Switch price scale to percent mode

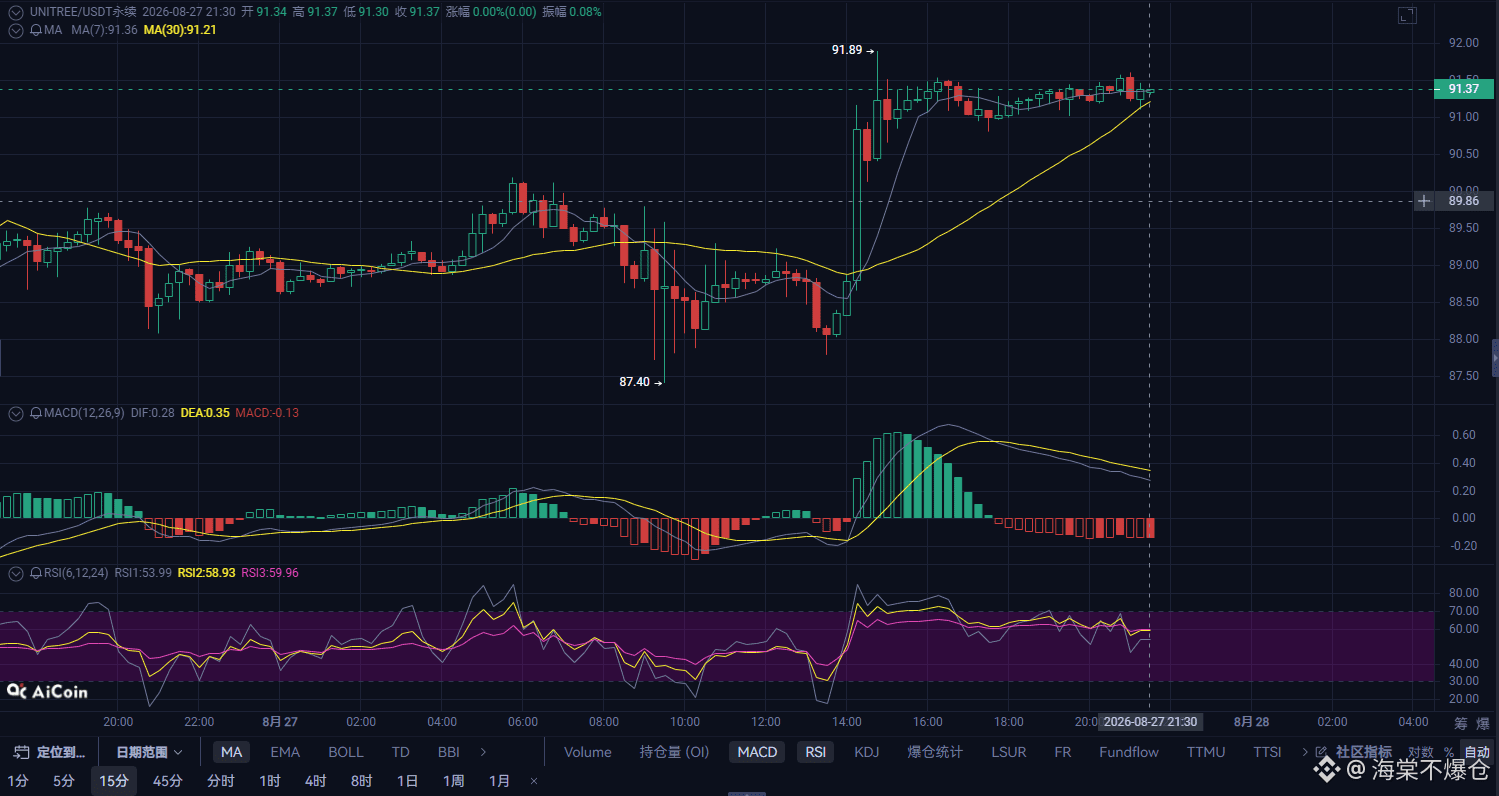click(1448, 752)
